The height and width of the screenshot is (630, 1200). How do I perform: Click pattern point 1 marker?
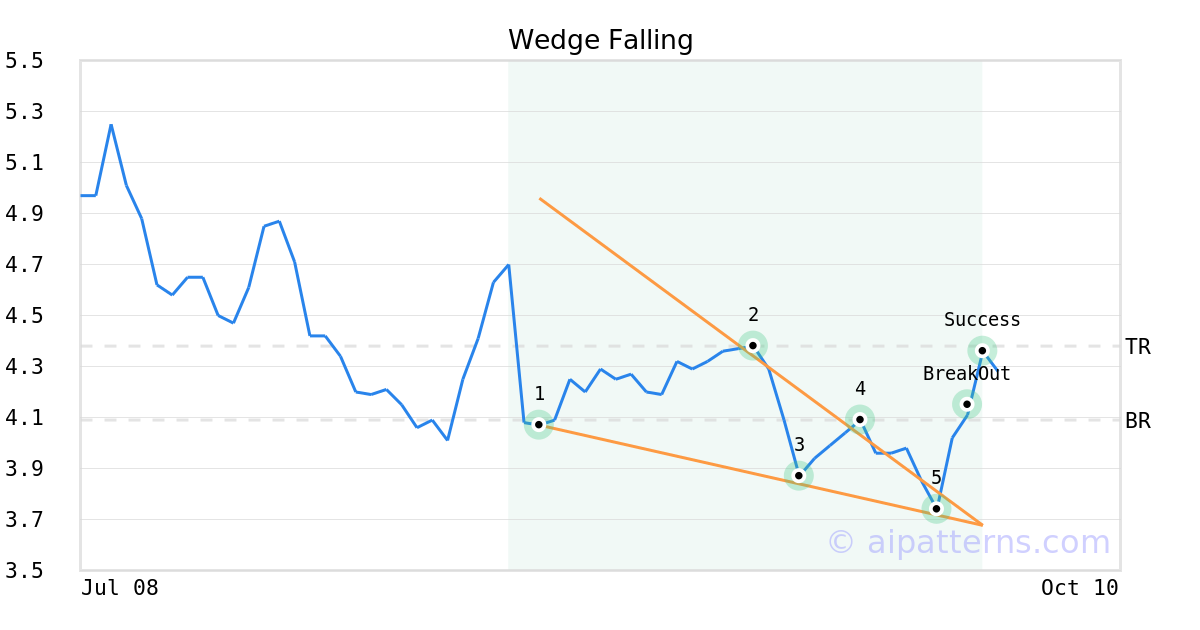[539, 425]
